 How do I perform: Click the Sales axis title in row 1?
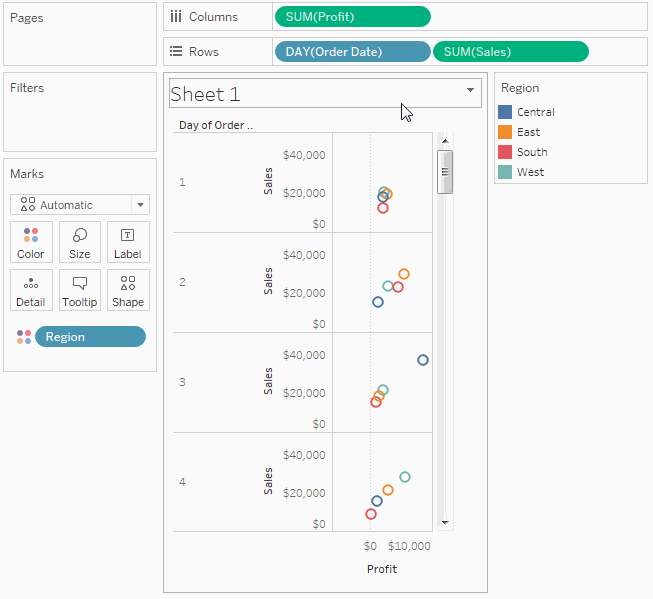[x=268, y=182]
